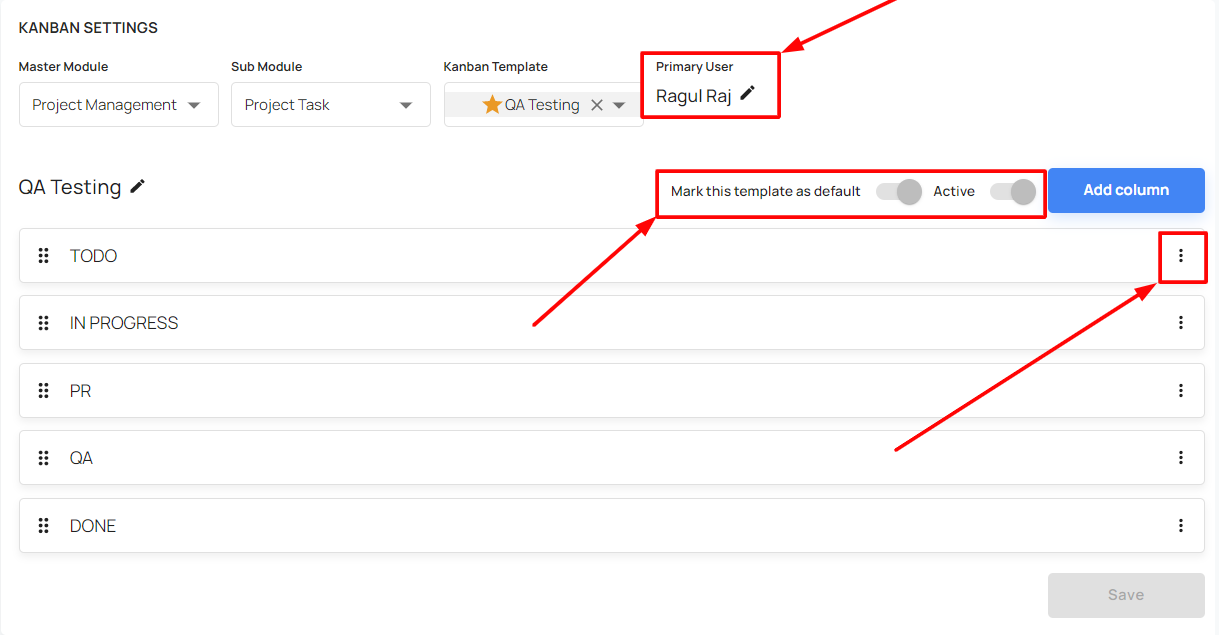Click the Save button
The height and width of the screenshot is (635, 1219).
click(x=1126, y=595)
